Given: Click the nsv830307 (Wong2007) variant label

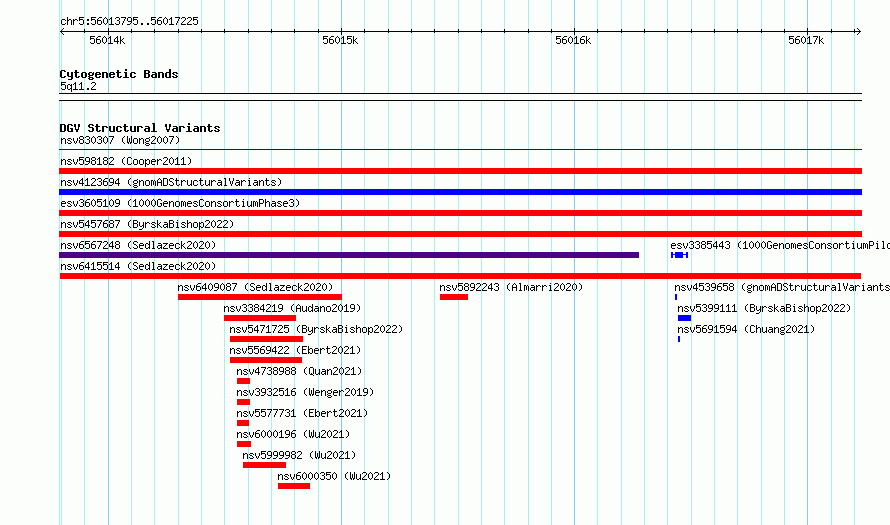Looking at the screenshot, I should (x=120, y=140).
